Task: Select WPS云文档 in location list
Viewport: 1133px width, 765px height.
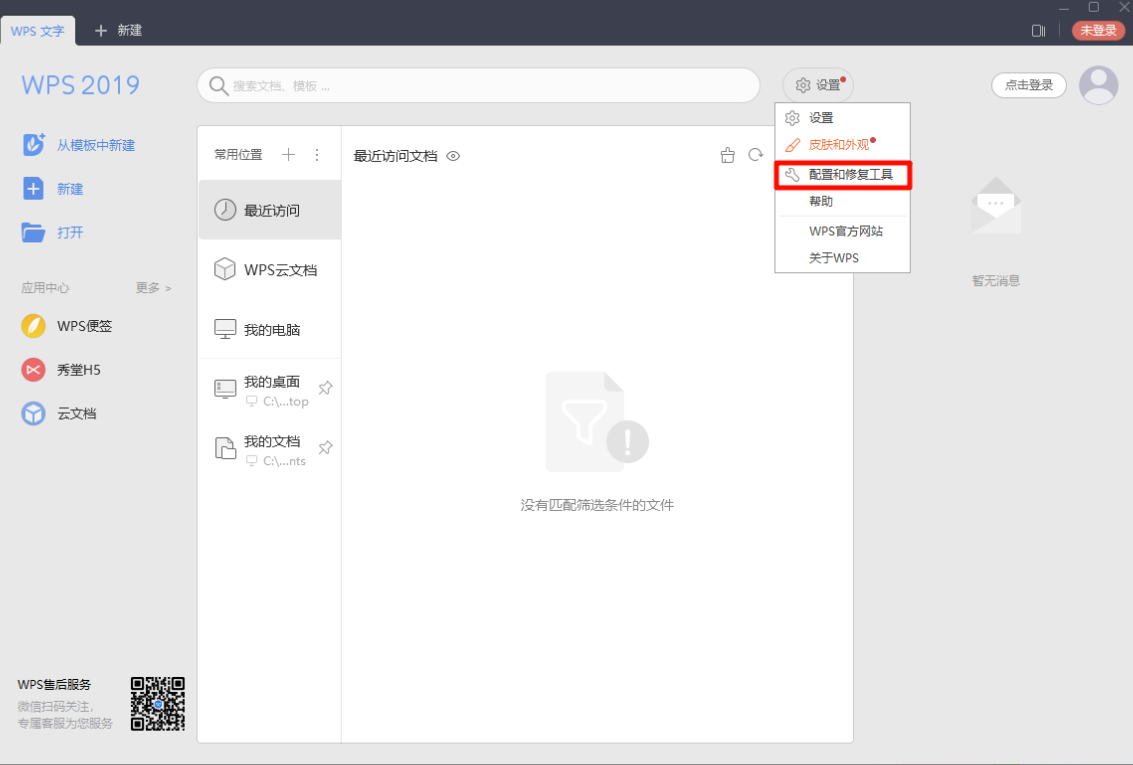Action: (270, 269)
